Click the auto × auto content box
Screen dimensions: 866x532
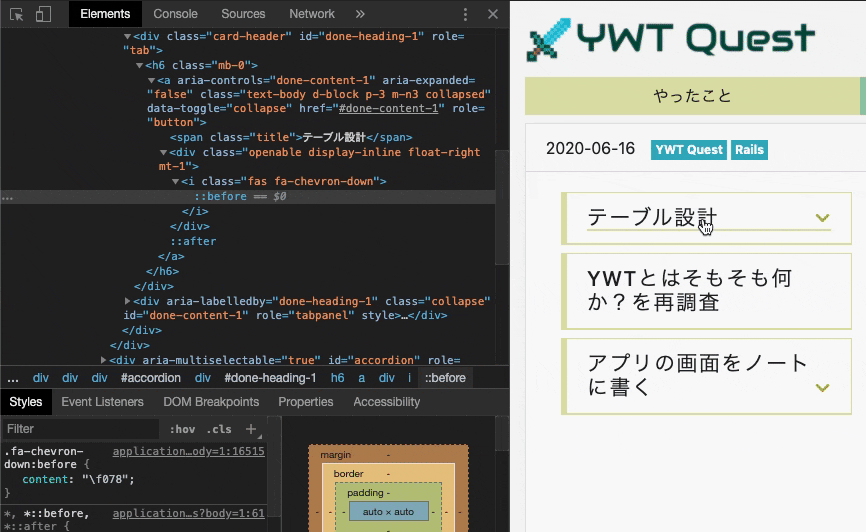click(x=388, y=512)
